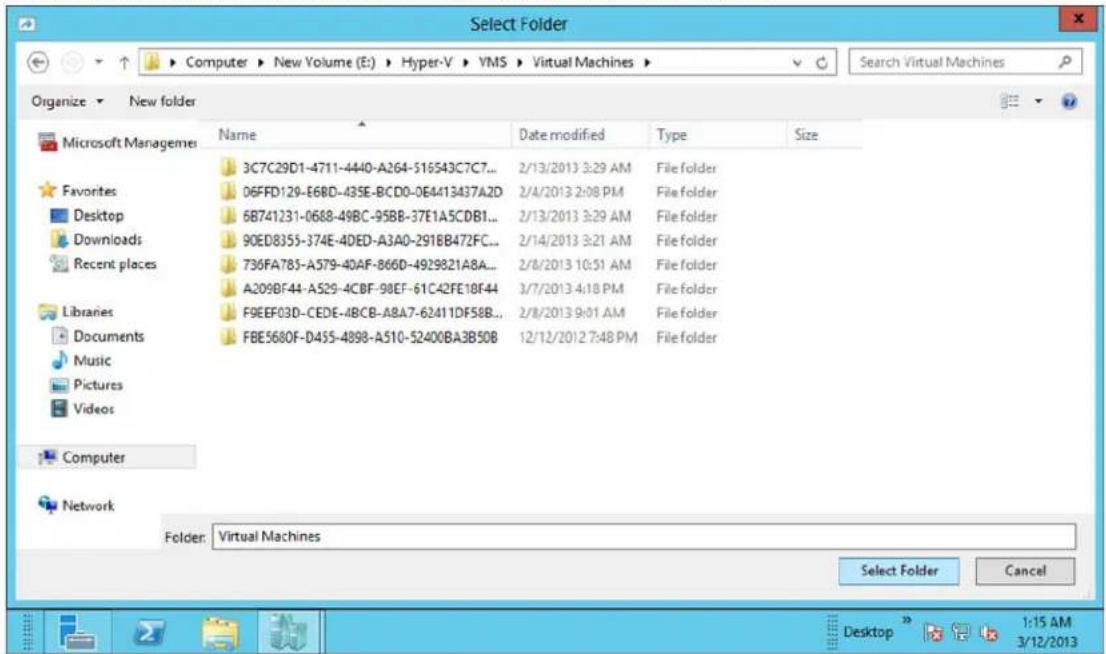Open File Explorer from taskbar
This screenshot has height=654, width=1106.
click(220, 631)
